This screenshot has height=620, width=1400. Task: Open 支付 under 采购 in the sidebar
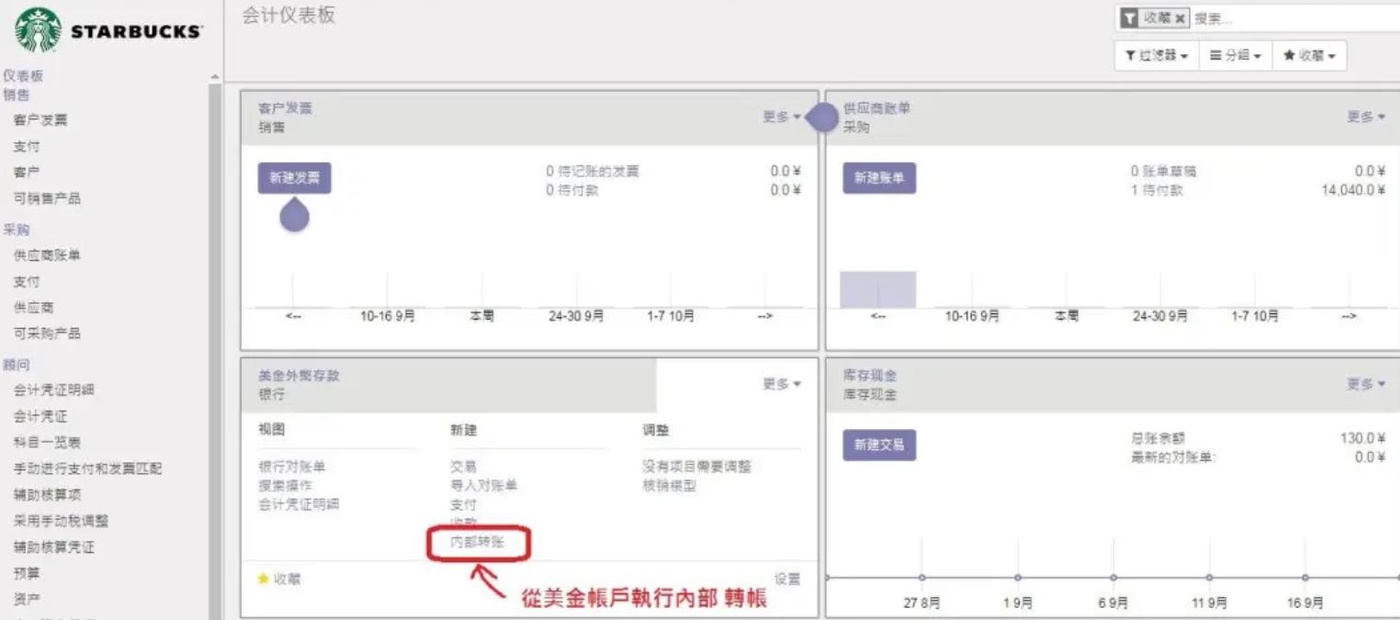pos(27,281)
